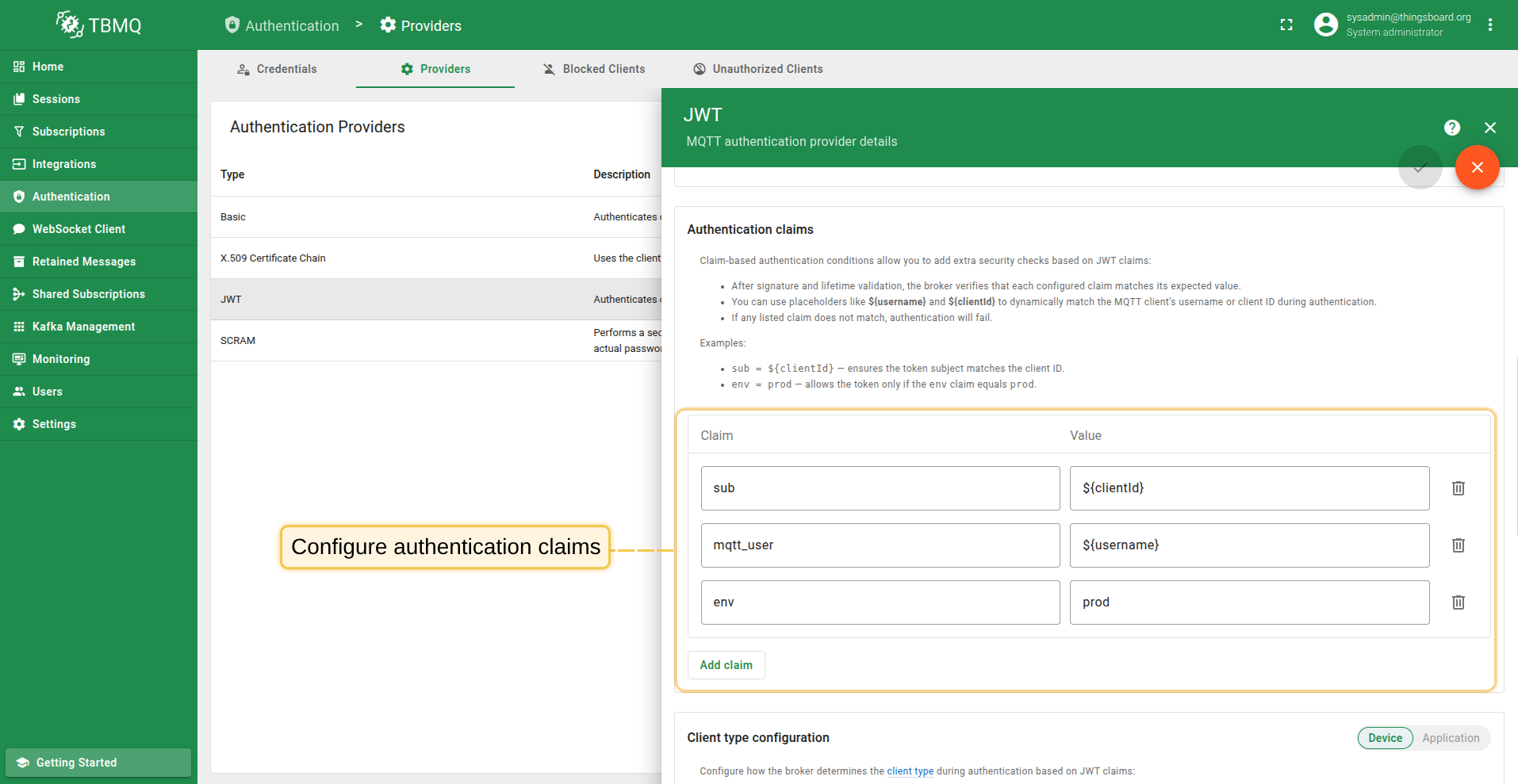Delete the sub claim row
This screenshot has height=784, width=1518.
pyautogui.click(x=1458, y=488)
